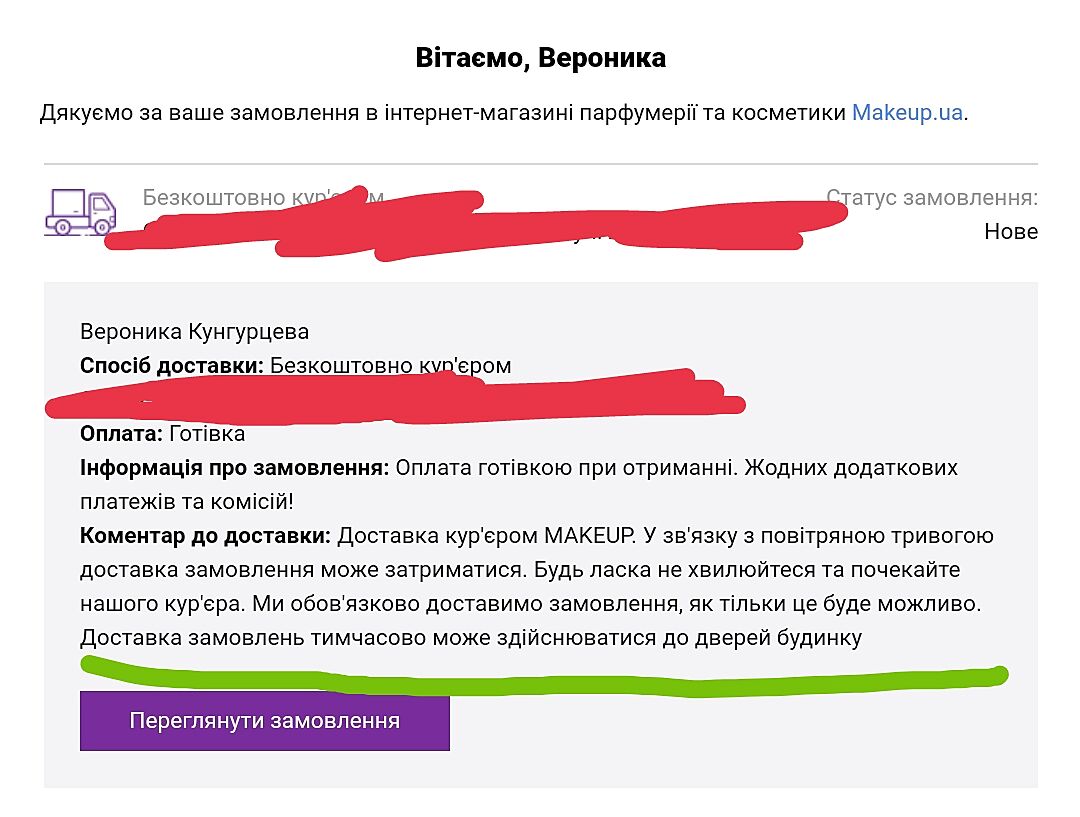Click the bold Коментар до доставки label
This screenshot has width=1080, height=817.
(x=205, y=535)
